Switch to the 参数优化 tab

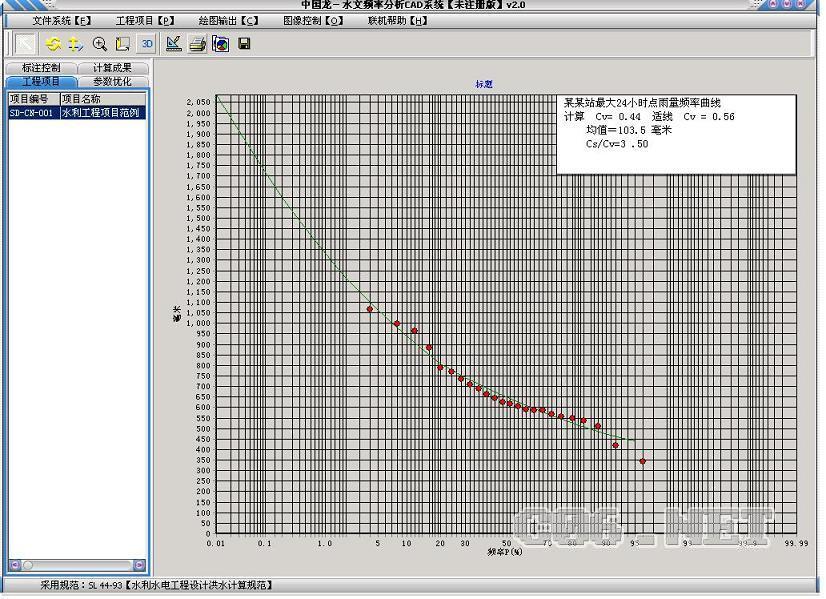click(113, 82)
